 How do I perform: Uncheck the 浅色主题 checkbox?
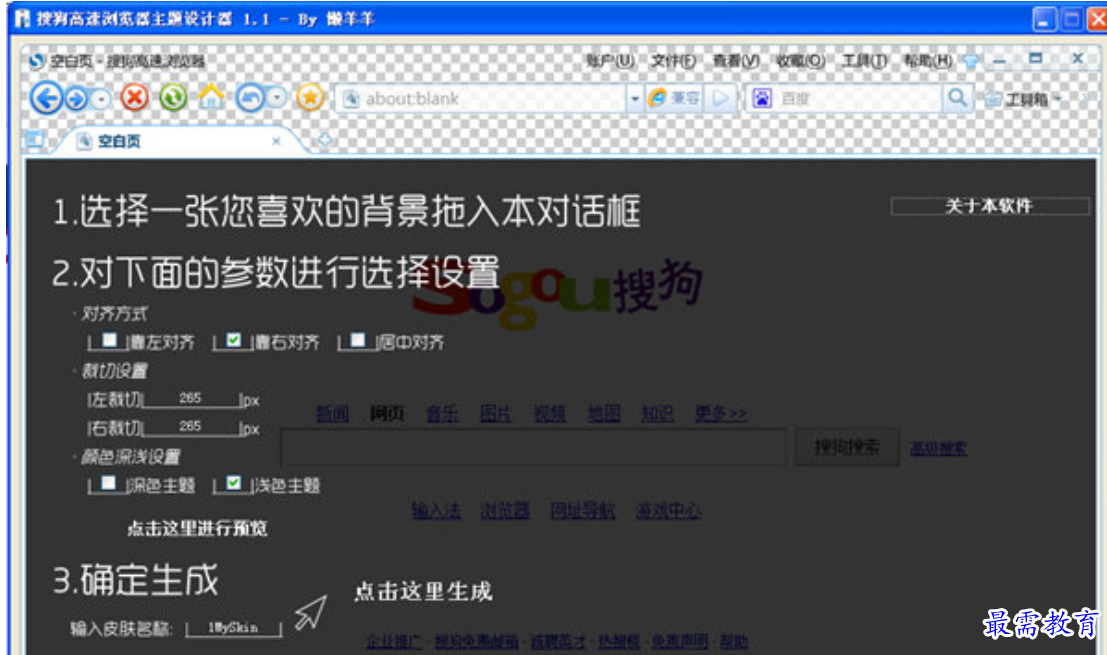234,483
